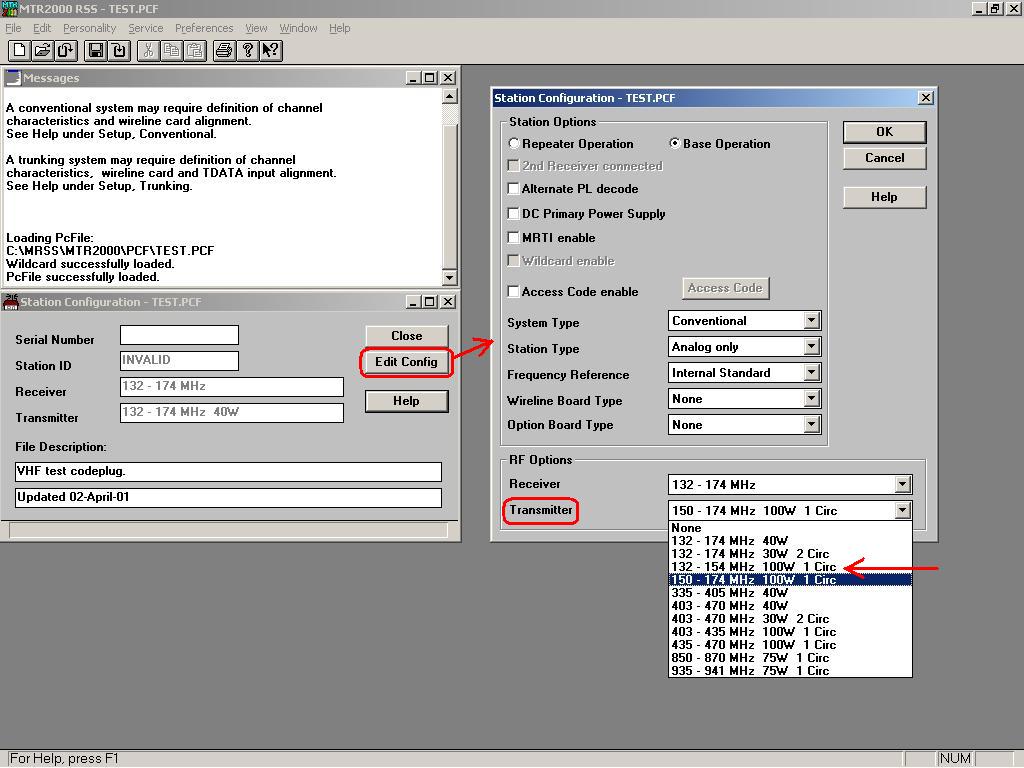
Task: Click the Access Code button
Action: pos(725,288)
